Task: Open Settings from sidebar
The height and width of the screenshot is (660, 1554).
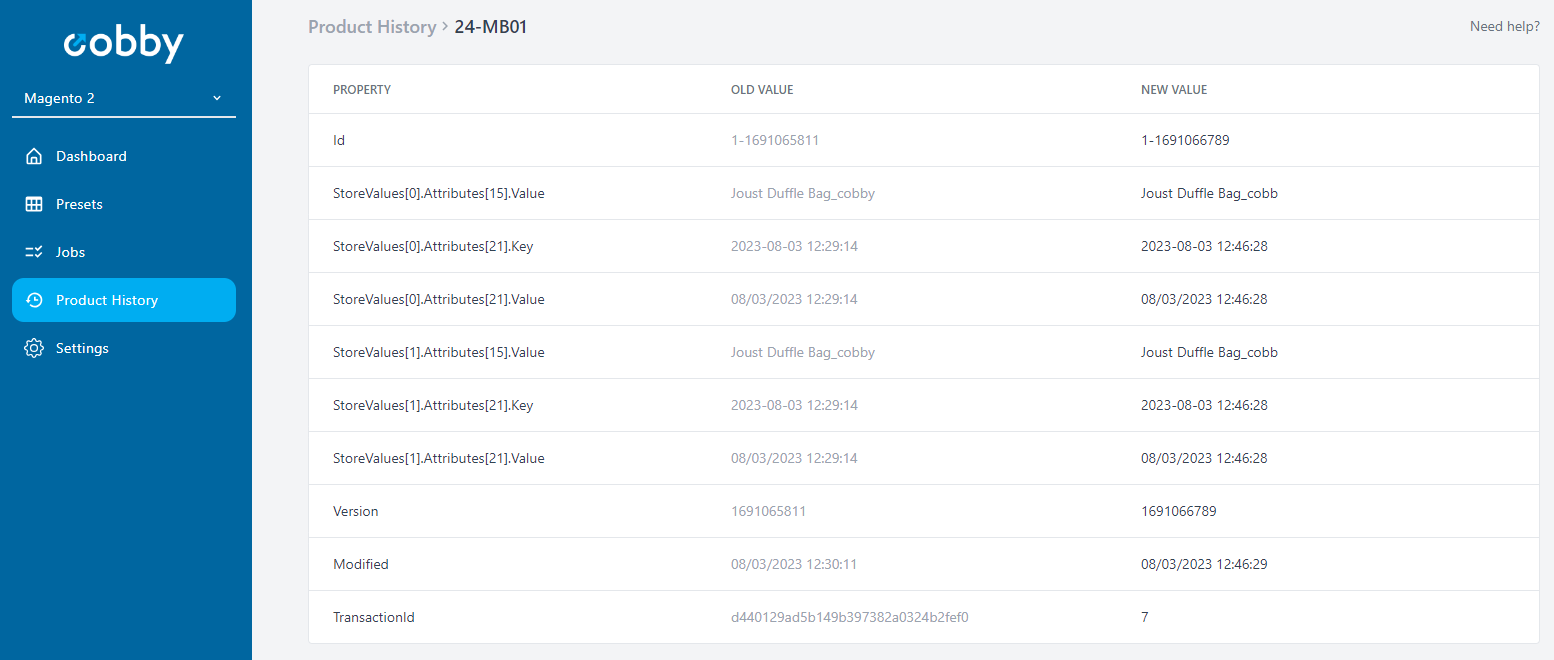Action: (x=124, y=348)
